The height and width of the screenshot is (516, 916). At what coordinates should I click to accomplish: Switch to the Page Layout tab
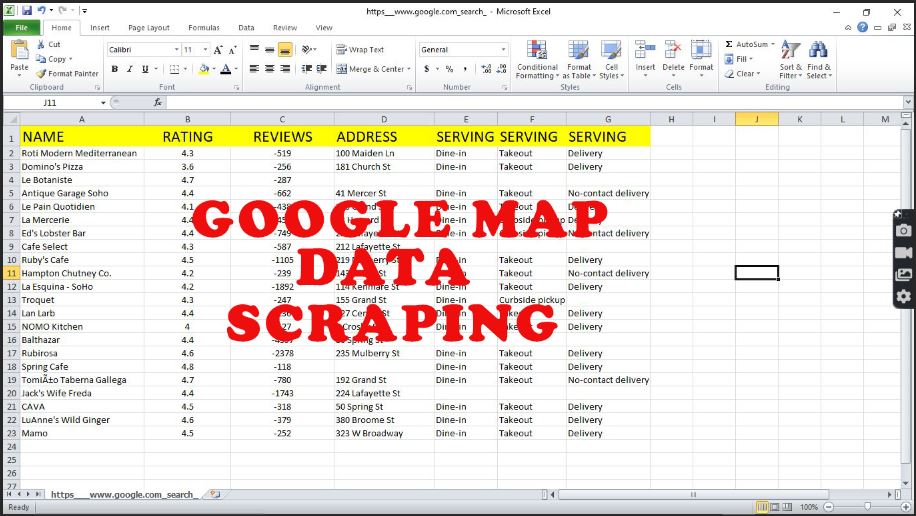point(148,27)
